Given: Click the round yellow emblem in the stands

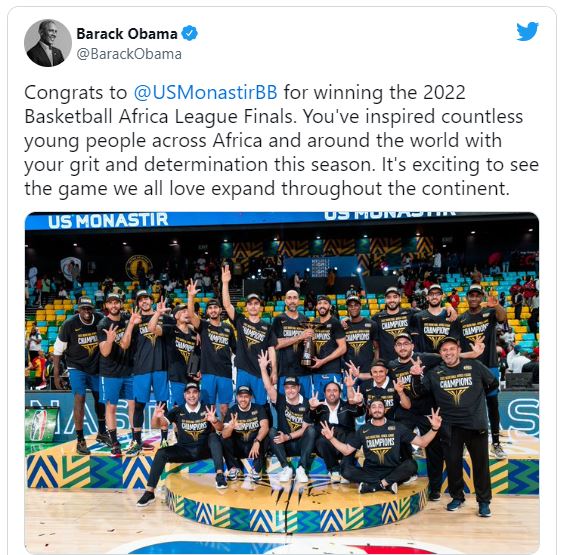Looking at the screenshot, I should coord(139,267).
